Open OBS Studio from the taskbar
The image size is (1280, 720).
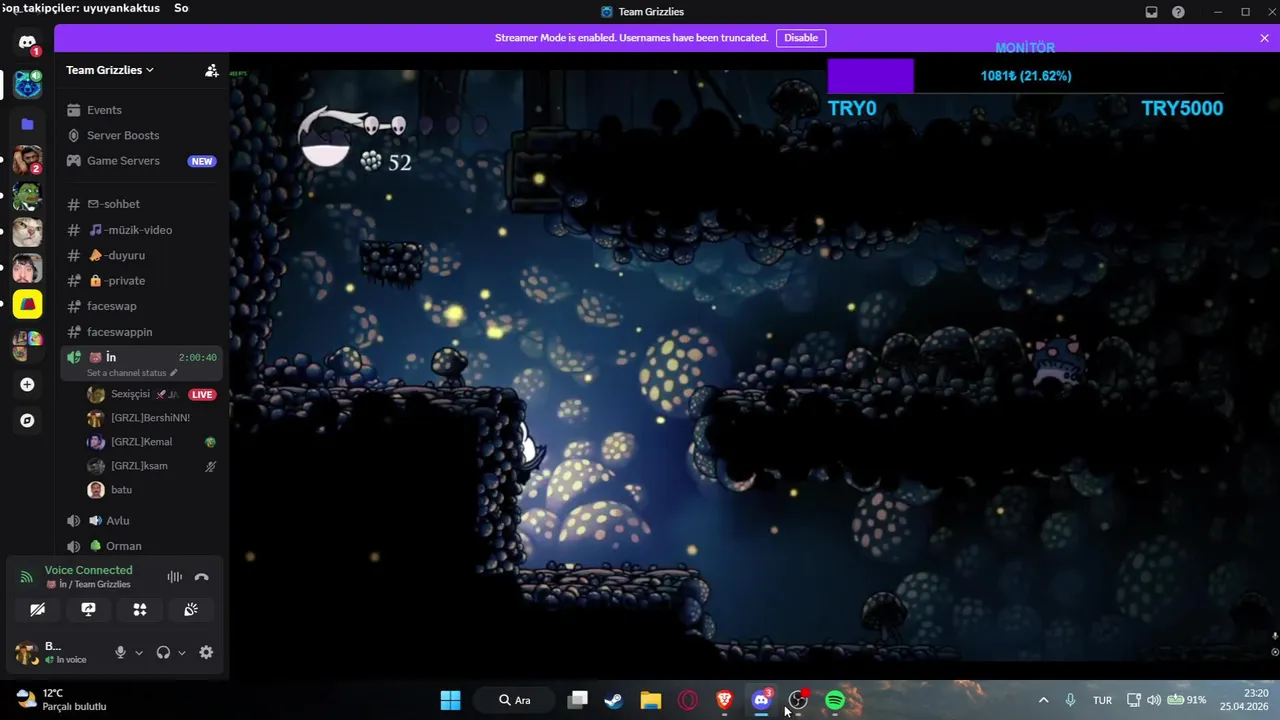tap(798, 700)
